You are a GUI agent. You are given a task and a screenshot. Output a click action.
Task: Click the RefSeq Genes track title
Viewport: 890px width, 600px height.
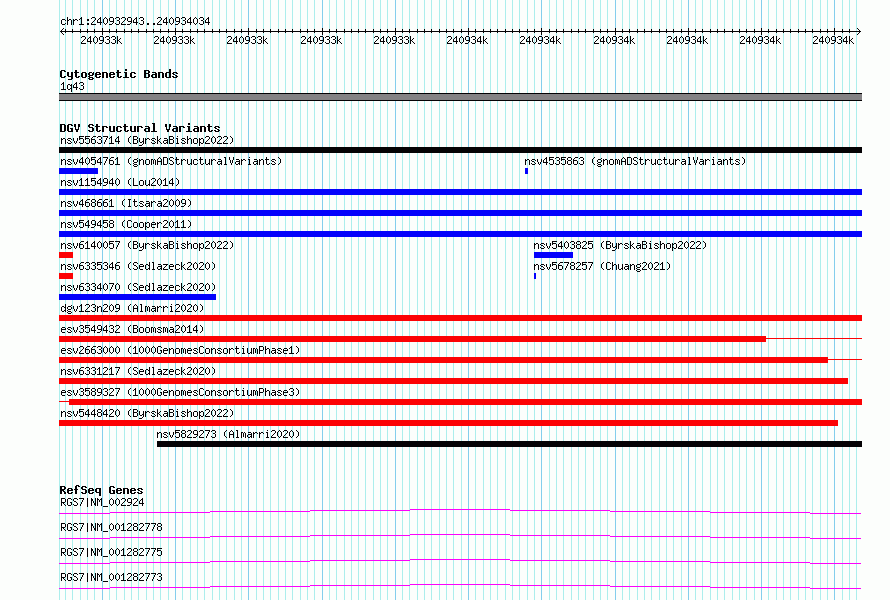[101, 490]
